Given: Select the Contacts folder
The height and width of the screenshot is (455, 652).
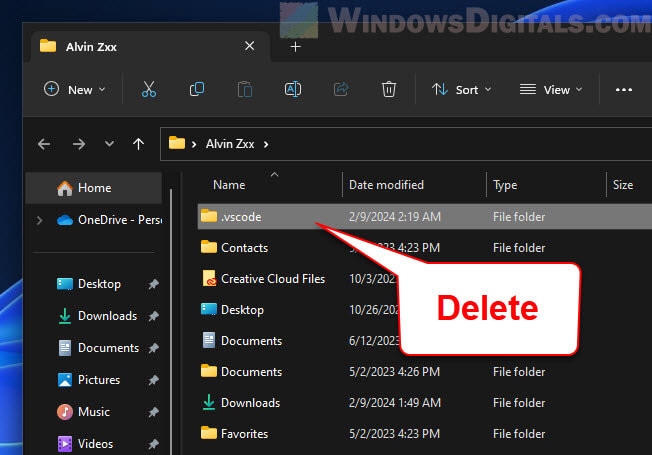Looking at the screenshot, I should (x=244, y=248).
